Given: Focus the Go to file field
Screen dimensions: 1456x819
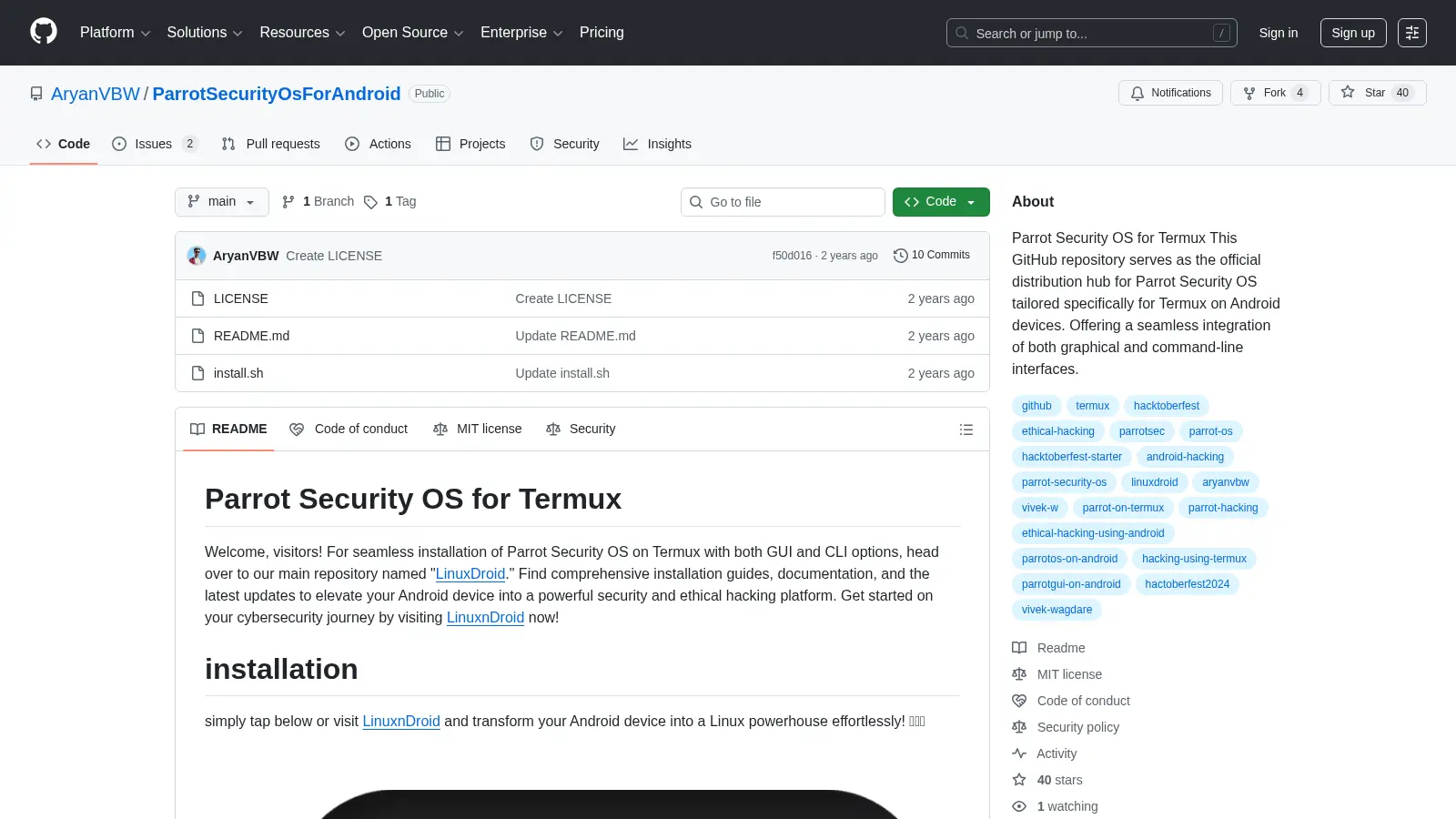Looking at the screenshot, I should [x=783, y=202].
